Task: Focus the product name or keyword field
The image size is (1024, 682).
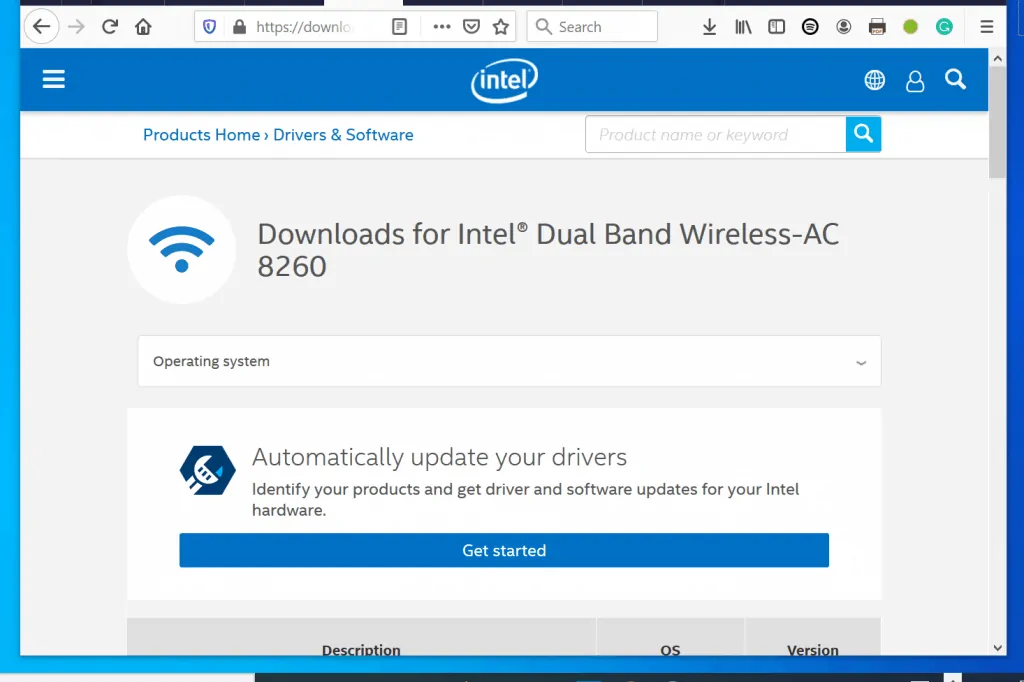Action: pyautogui.click(x=716, y=135)
